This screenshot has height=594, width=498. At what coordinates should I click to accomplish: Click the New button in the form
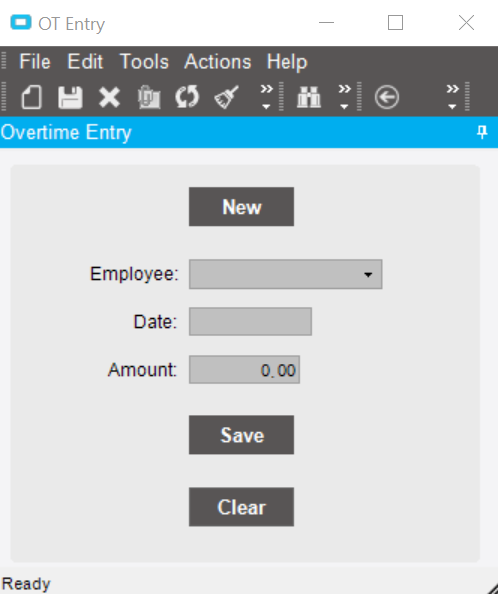(x=242, y=207)
